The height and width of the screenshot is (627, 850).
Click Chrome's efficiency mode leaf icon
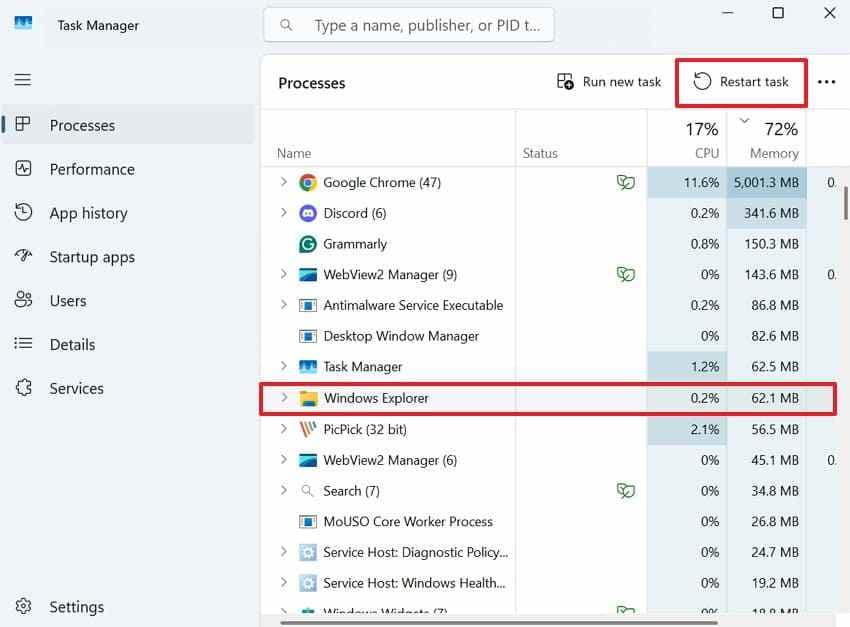(x=626, y=183)
